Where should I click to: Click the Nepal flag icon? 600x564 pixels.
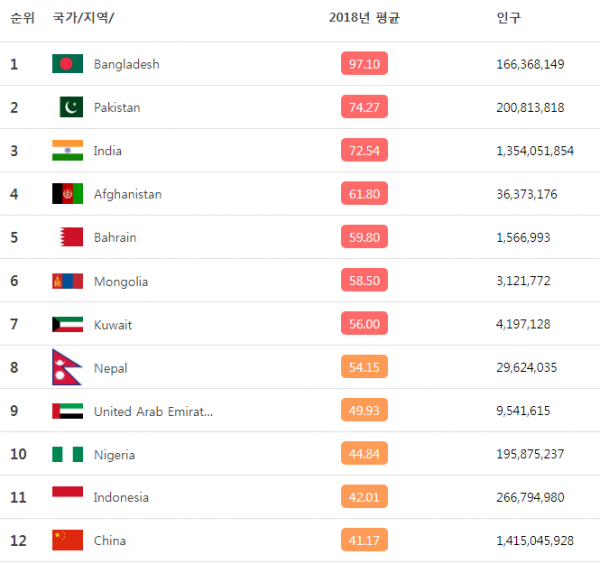(65, 368)
